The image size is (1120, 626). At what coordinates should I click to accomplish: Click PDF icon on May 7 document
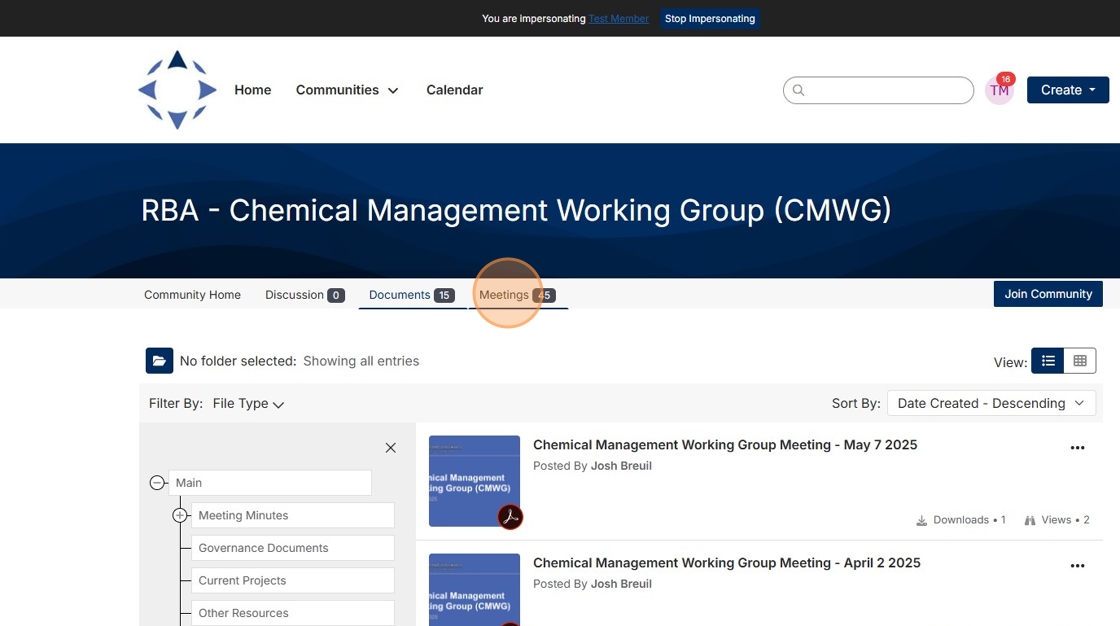click(510, 517)
